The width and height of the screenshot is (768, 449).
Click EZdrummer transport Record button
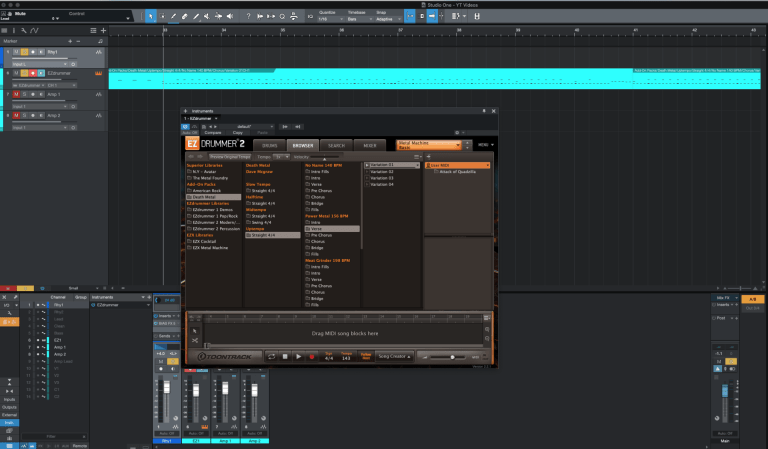pyautogui.click(x=312, y=356)
